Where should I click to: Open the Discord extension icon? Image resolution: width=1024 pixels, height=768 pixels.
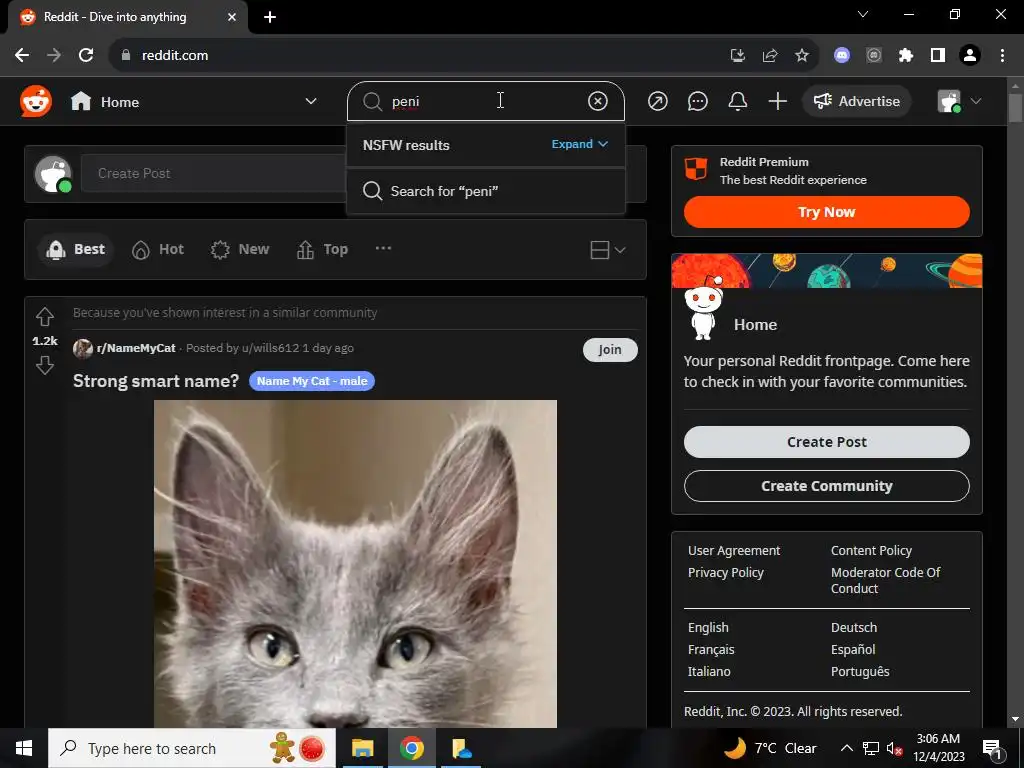point(842,56)
